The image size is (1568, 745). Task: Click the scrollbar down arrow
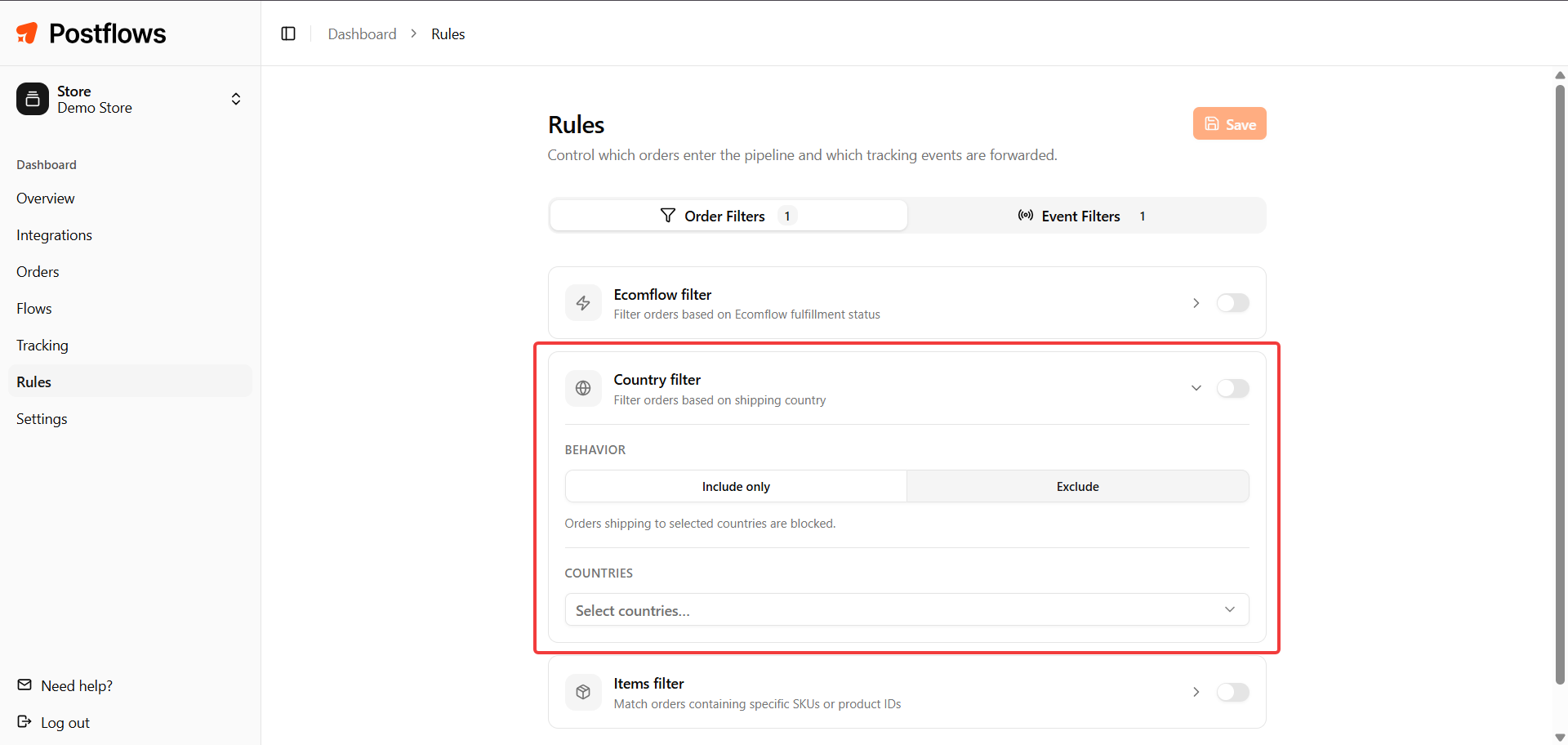(x=1560, y=737)
